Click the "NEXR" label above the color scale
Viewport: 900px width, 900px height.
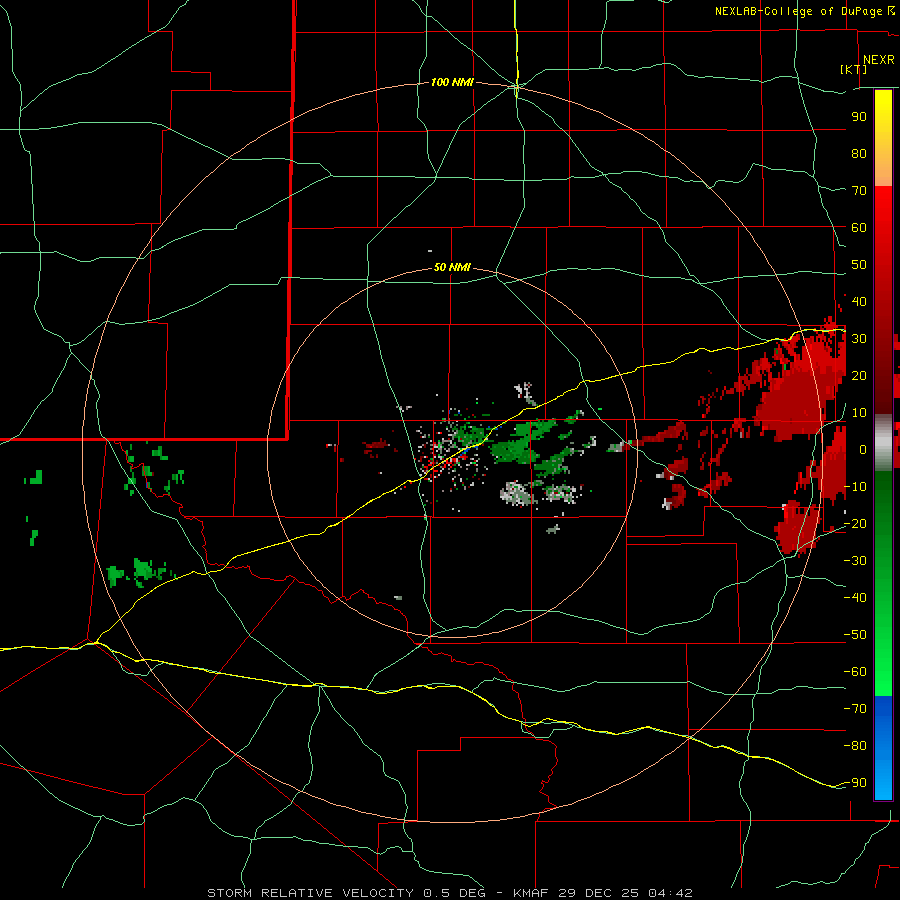879,60
